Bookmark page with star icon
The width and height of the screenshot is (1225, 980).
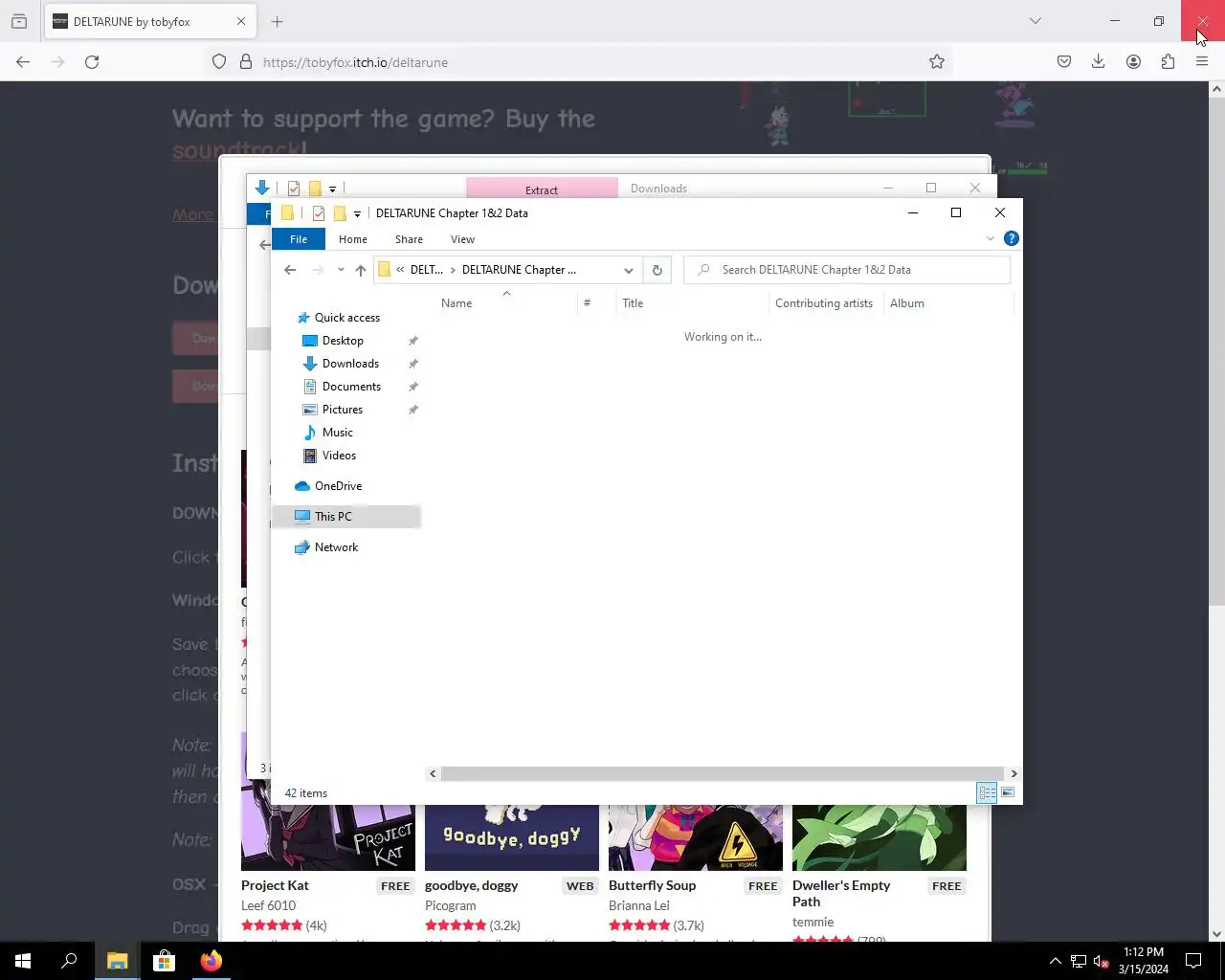tap(937, 62)
